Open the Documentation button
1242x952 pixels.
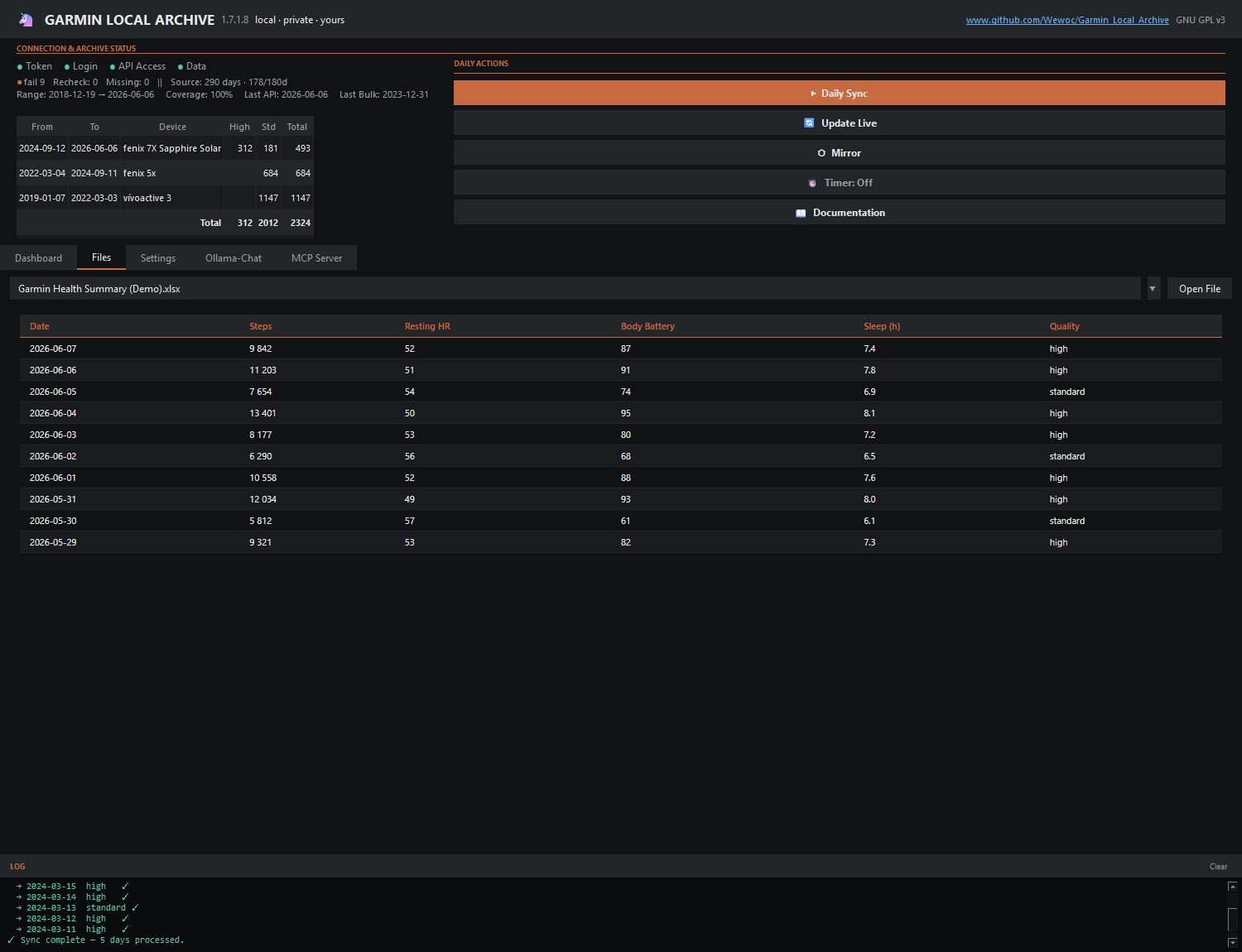point(839,212)
